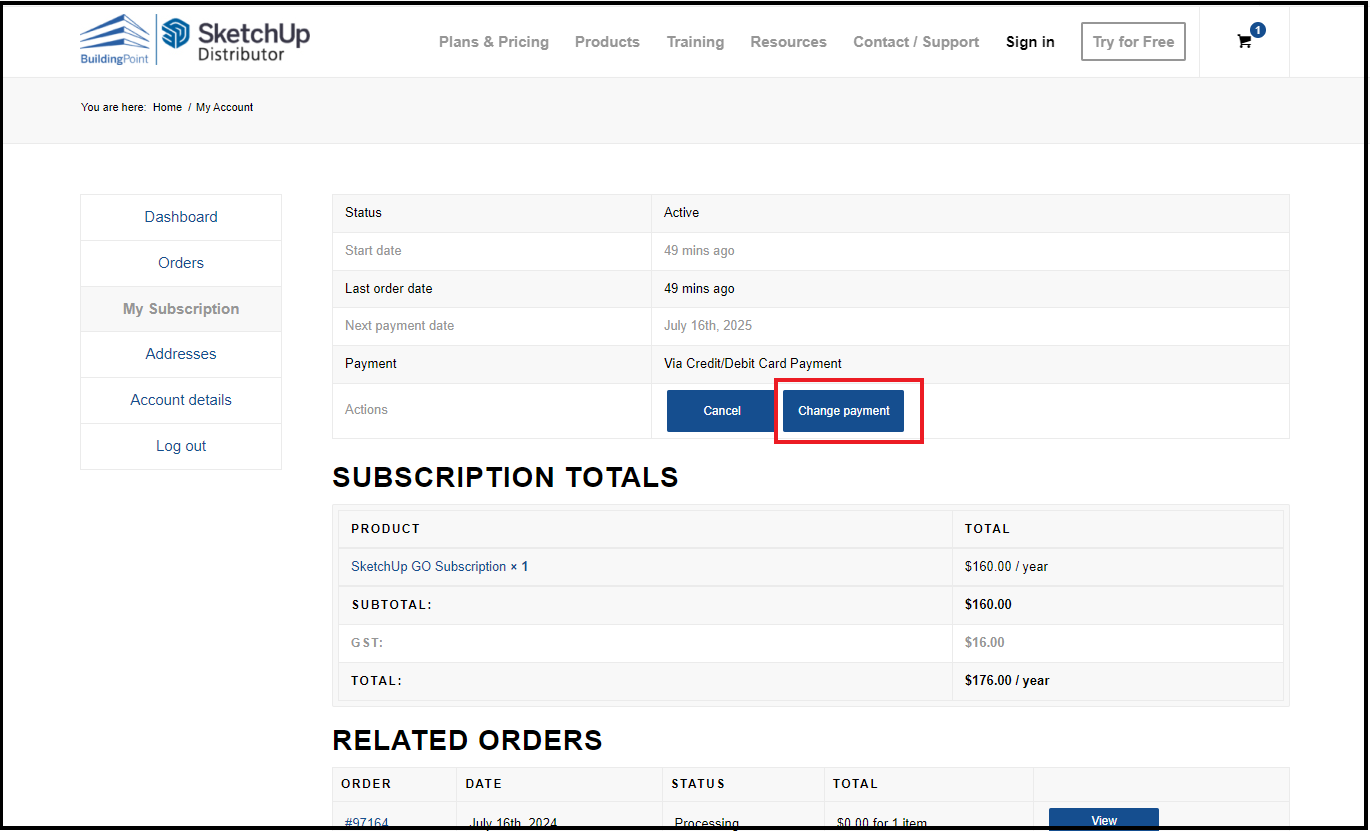Screen dimensions: 1370x831
Task: Click the Change payment button
Action: (843, 411)
